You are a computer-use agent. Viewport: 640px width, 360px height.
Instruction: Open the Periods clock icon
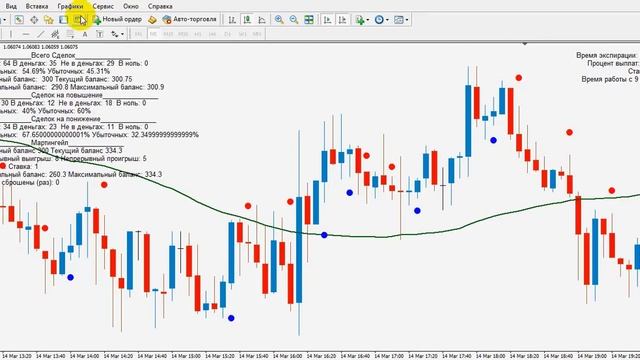click(x=379, y=20)
